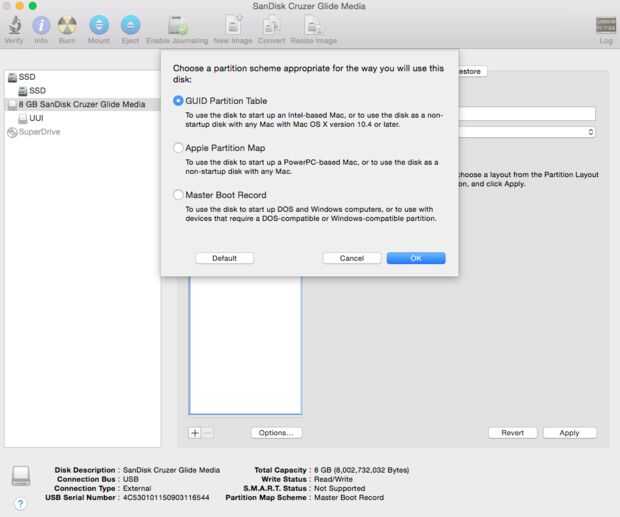This screenshot has width=620, height=517.
Task: Switch to the Restore tab
Action: coord(472,72)
